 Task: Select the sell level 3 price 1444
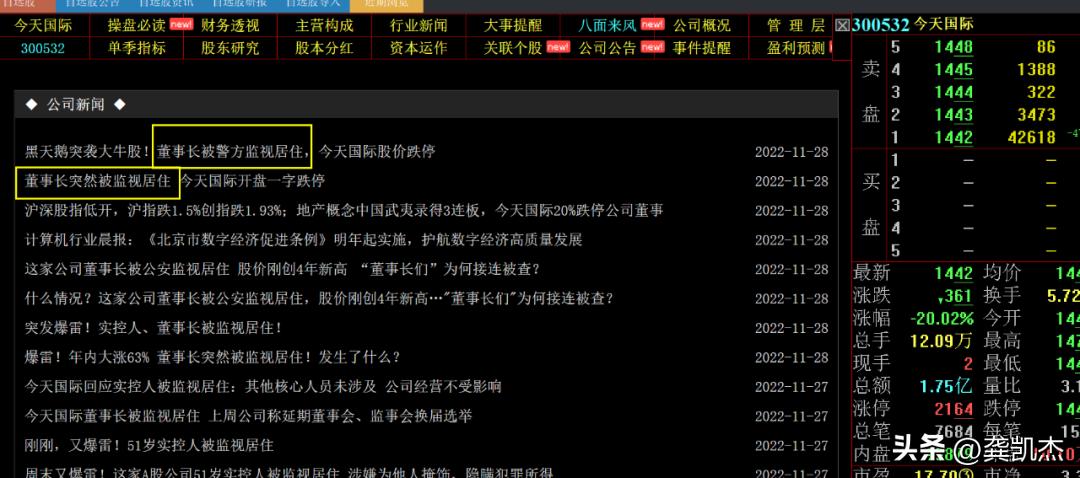954,92
